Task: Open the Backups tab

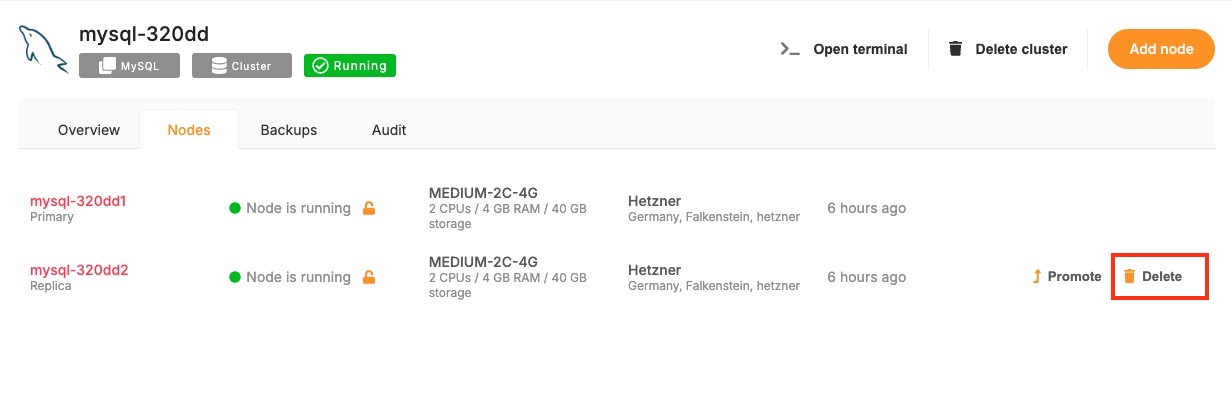Action: click(x=289, y=130)
